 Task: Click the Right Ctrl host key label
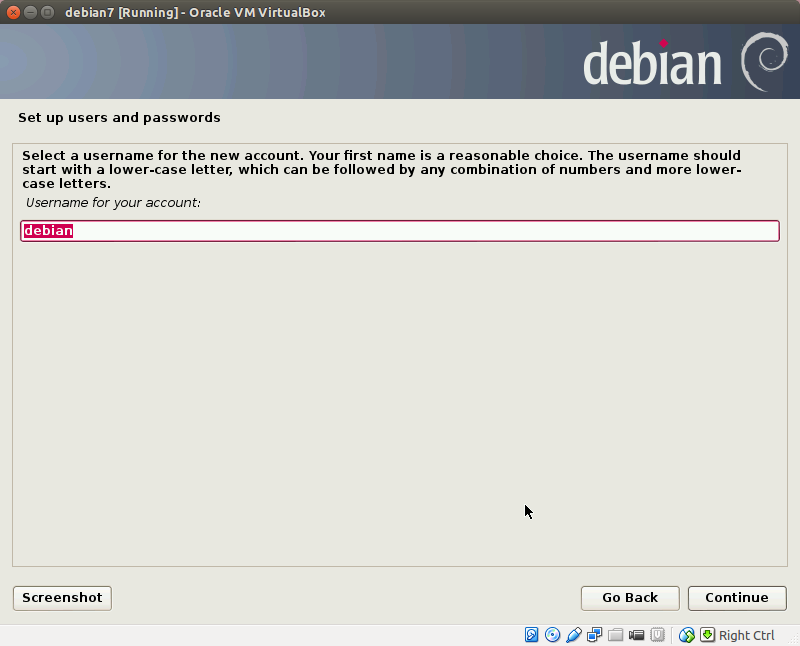coord(746,635)
